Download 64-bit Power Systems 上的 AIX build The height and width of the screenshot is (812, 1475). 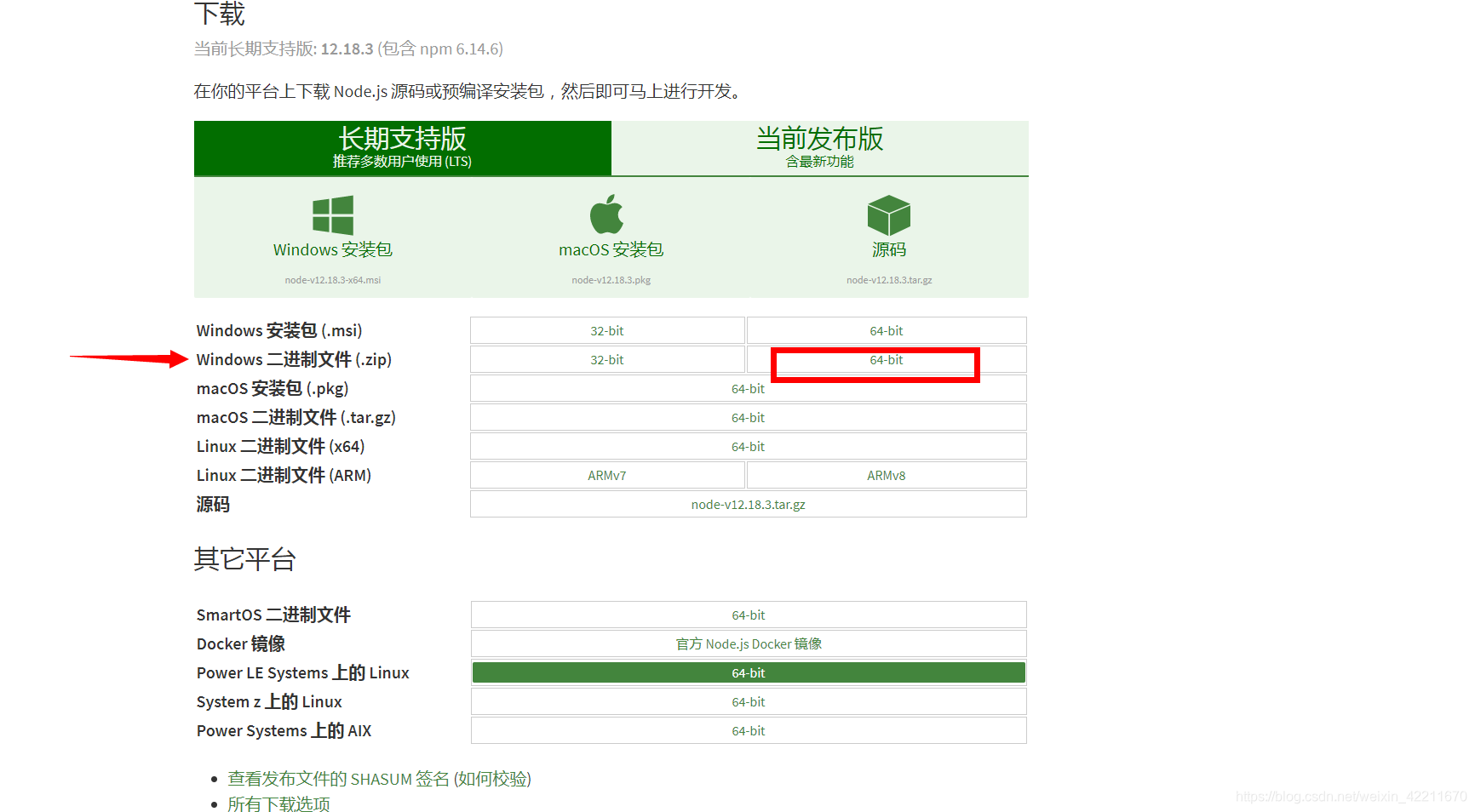[x=749, y=730]
